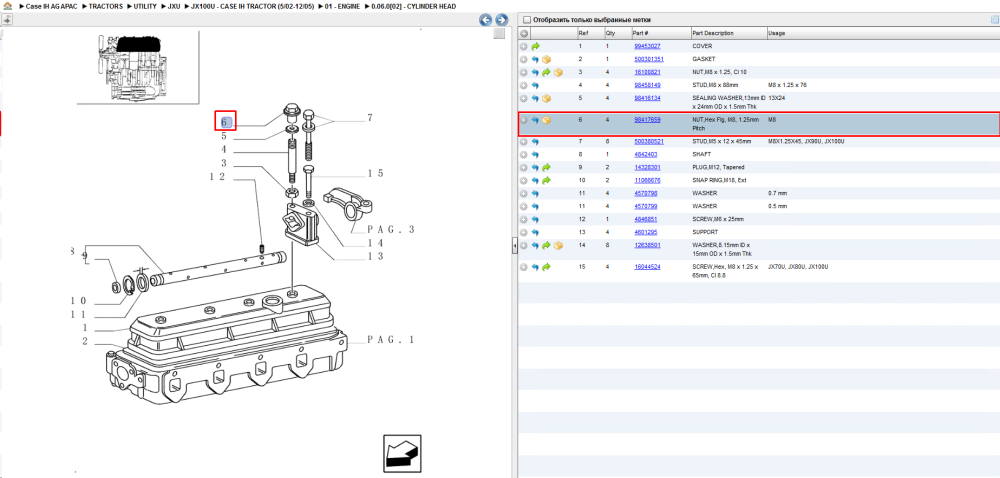The width and height of the screenshot is (1000, 478).
Task: Click the blue arrow on the SHAFT row
Action: 536,155
